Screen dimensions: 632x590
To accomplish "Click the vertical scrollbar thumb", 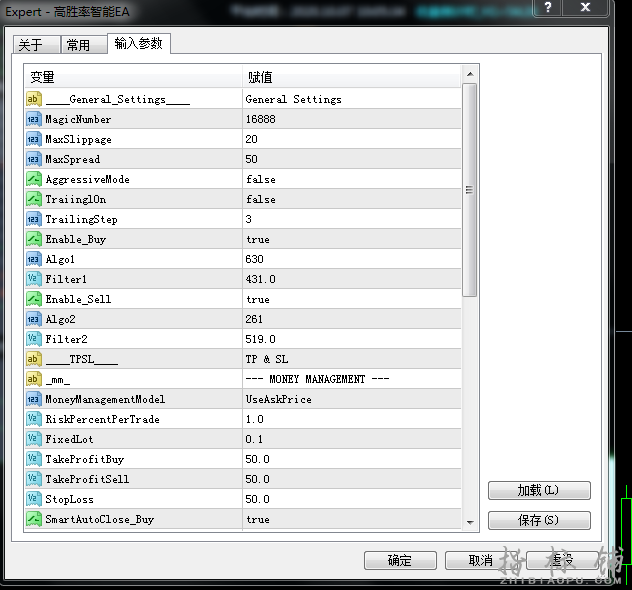I will (x=470, y=190).
